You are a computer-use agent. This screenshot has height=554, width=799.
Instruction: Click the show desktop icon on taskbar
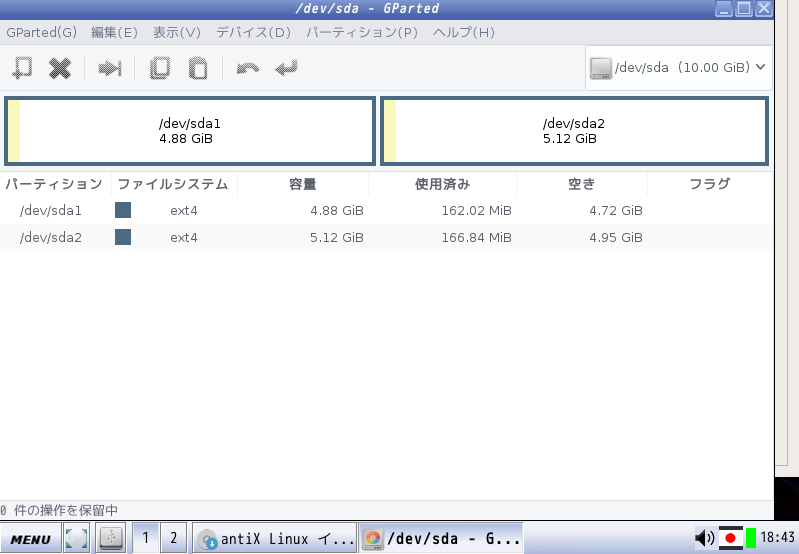(76, 538)
